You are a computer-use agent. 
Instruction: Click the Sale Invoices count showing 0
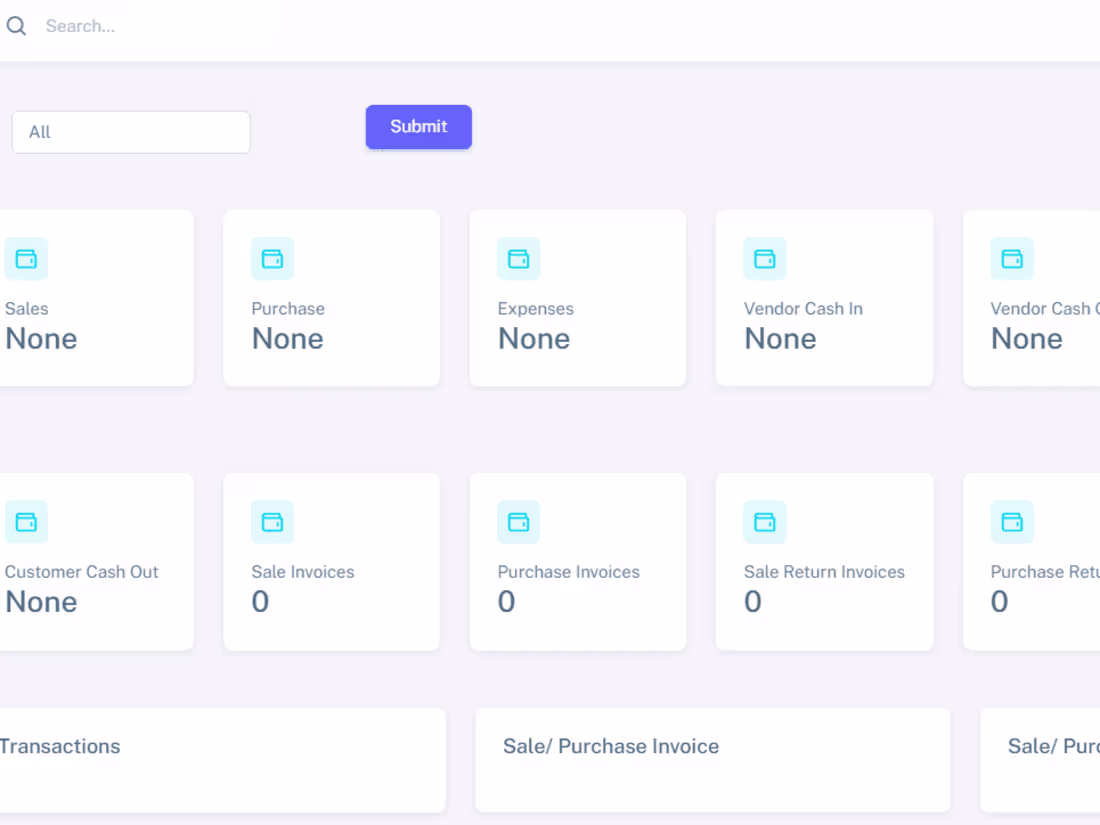(260, 601)
